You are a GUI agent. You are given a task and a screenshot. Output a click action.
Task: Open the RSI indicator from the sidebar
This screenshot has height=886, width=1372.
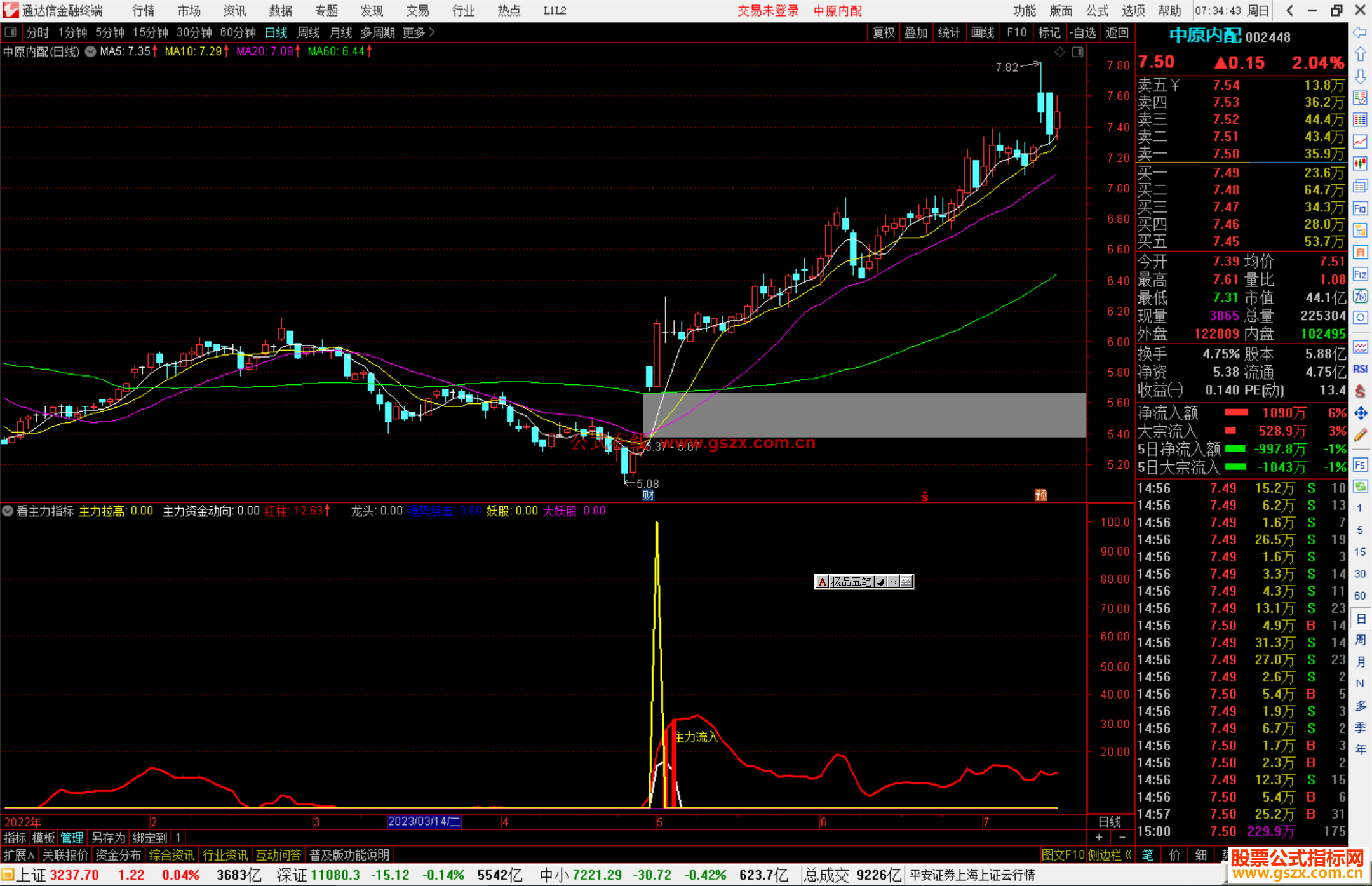tap(1360, 369)
